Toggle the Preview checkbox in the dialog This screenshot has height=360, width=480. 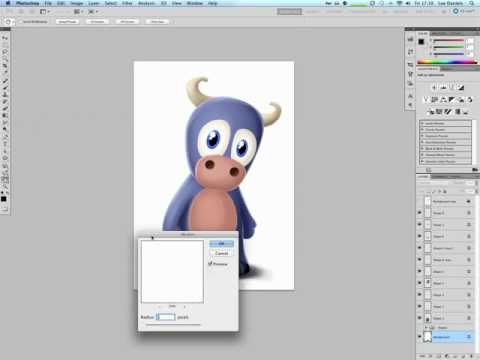click(x=210, y=264)
